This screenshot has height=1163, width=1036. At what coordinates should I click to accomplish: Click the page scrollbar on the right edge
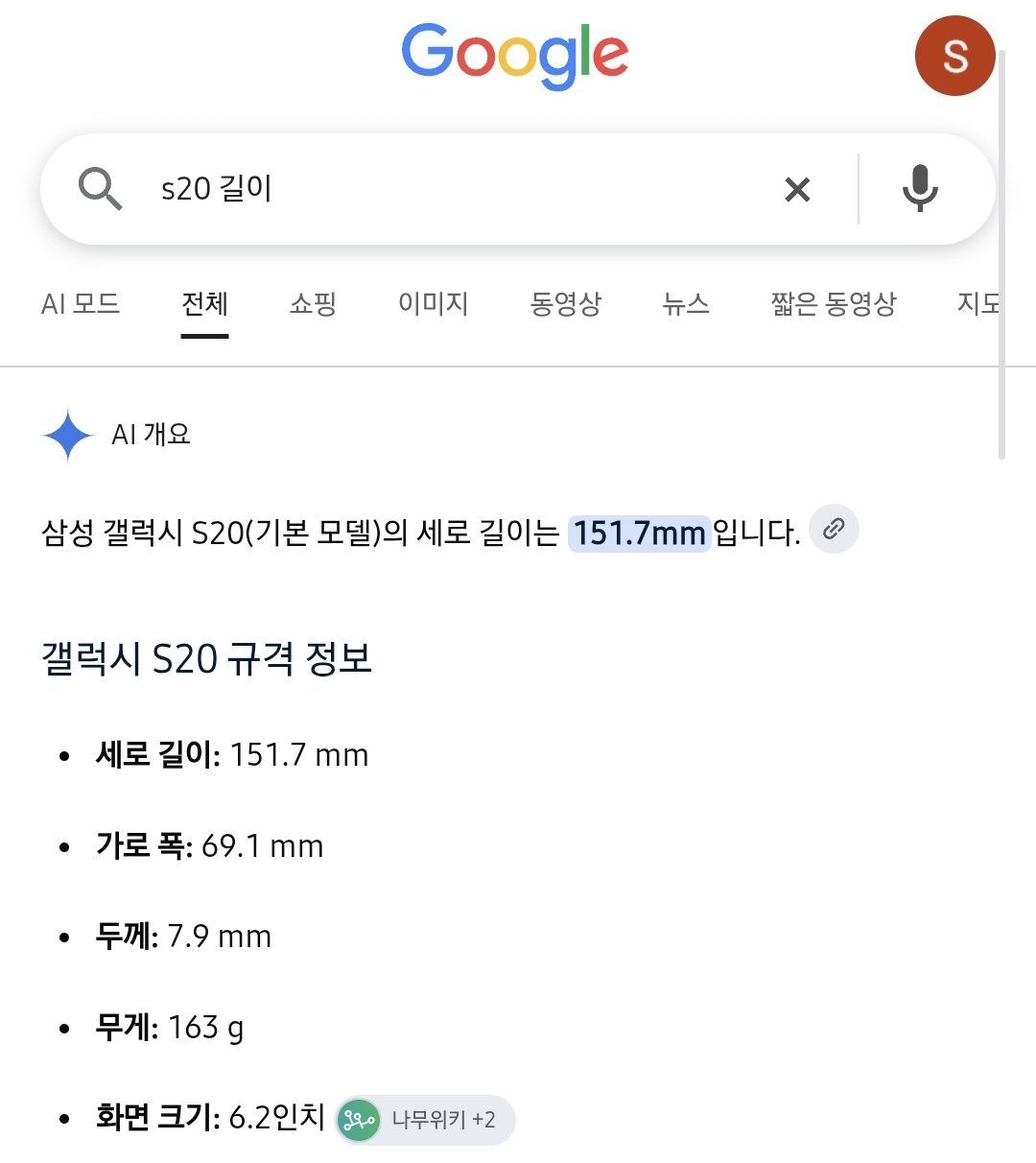(1001, 254)
